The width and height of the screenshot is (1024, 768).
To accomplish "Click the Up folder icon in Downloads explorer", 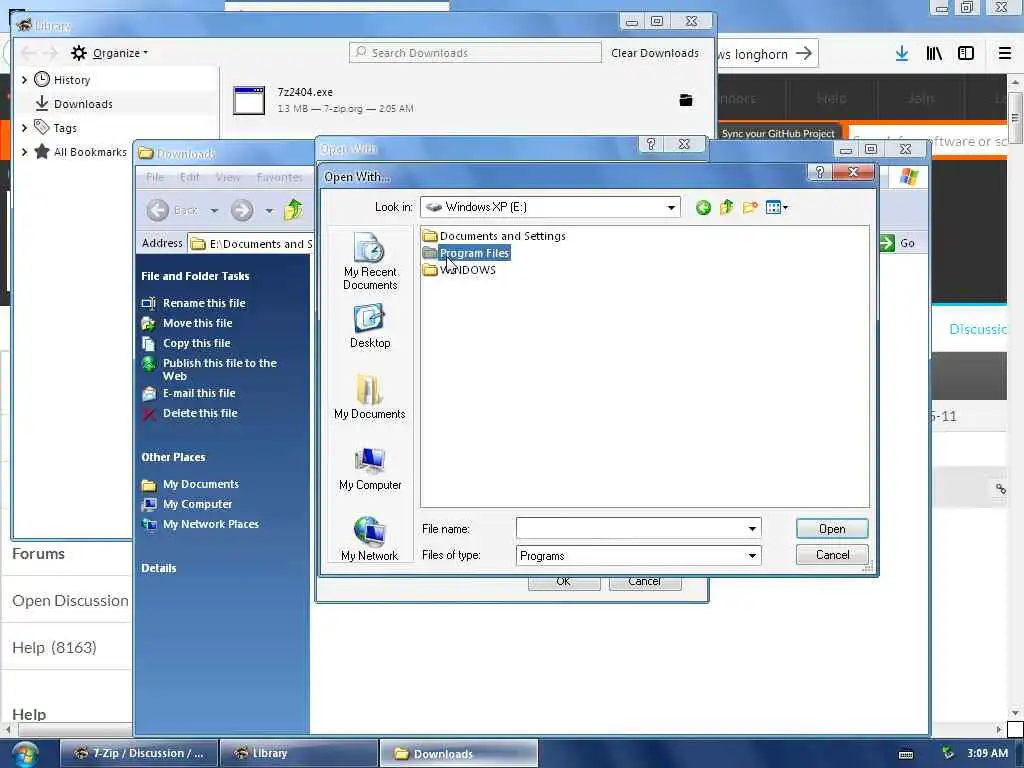I will coord(293,210).
